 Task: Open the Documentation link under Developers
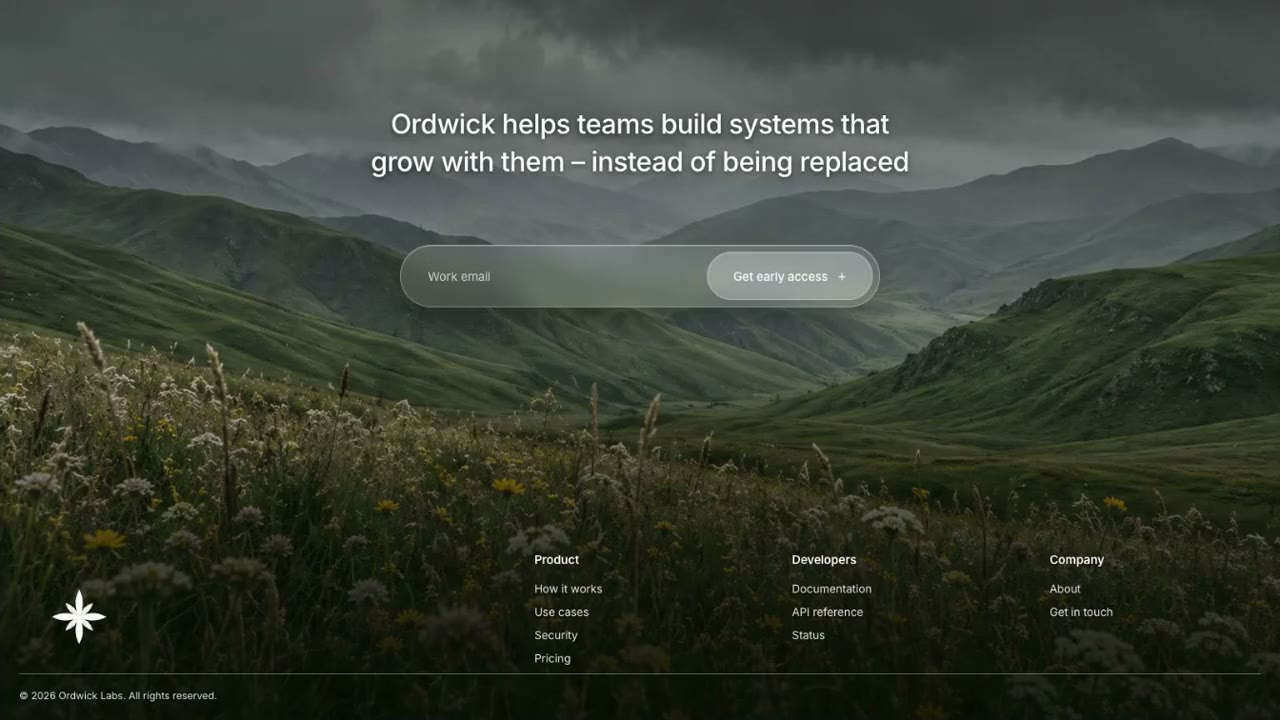(831, 589)
